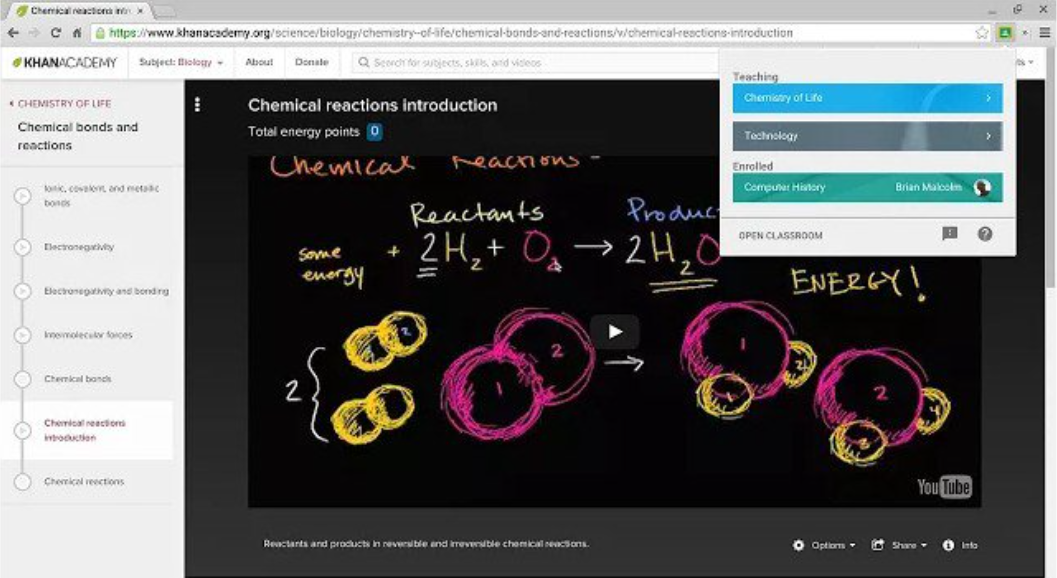Click Chemical reactions introduction title
This screenshot has height=578, width=1057.
(x=372, y=105)
